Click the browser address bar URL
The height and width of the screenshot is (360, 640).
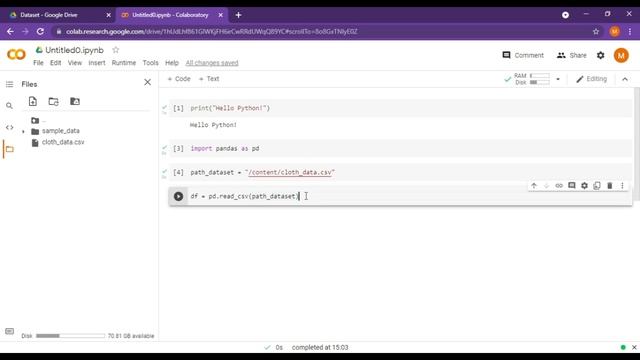click(x=212, y=31)
